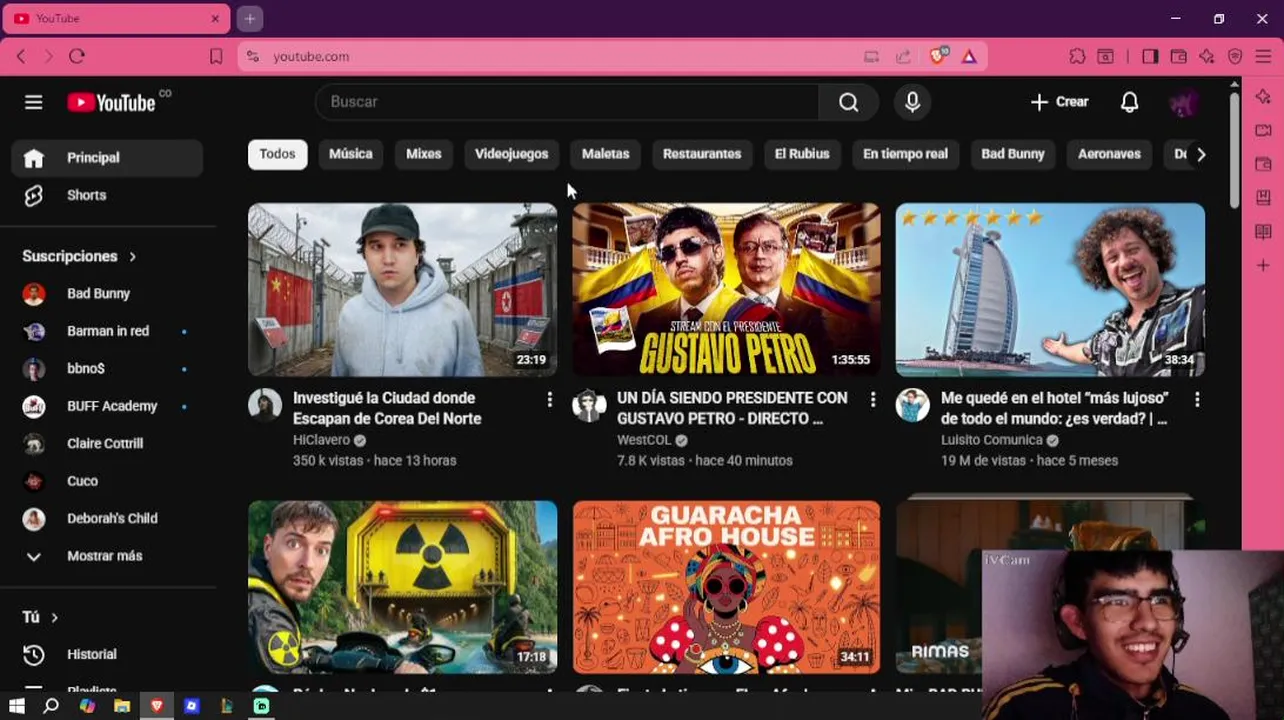Viewport: 1284px width, 720px height.
Task: Open the YouTube hamburger guide menu
Action: point(33,102)
